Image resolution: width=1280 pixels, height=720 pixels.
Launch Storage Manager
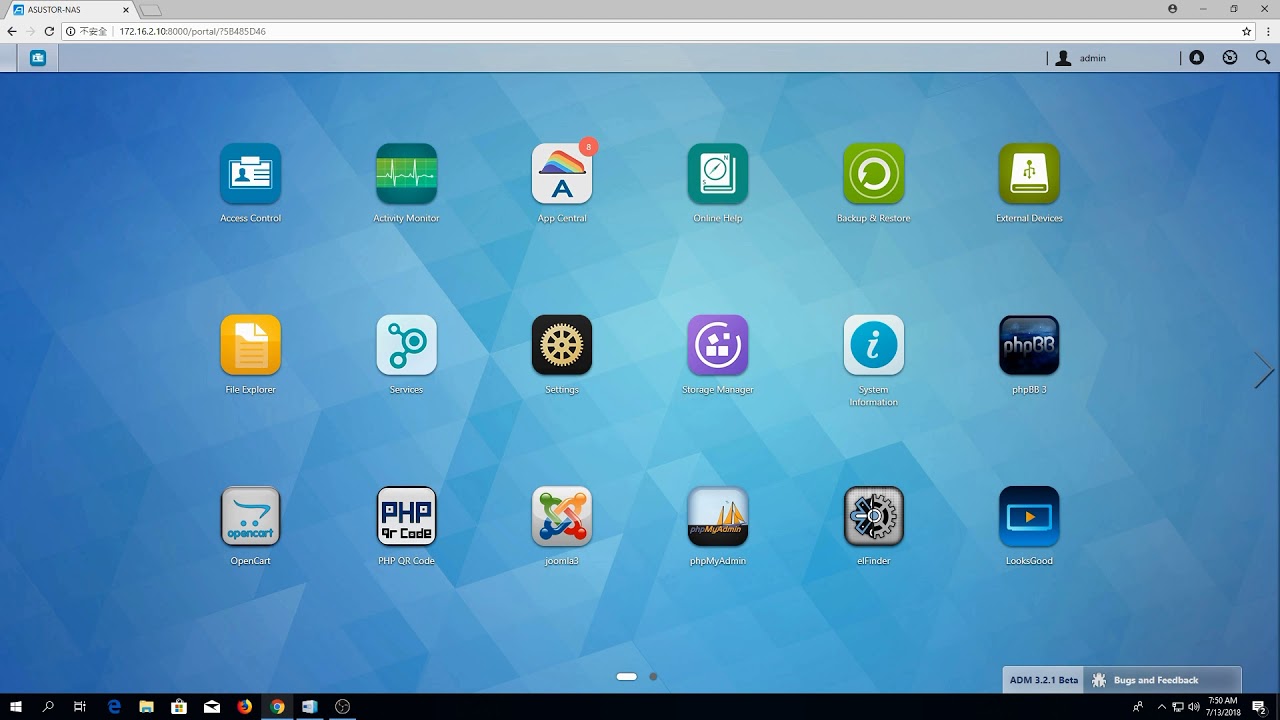[x=718, y=345]
